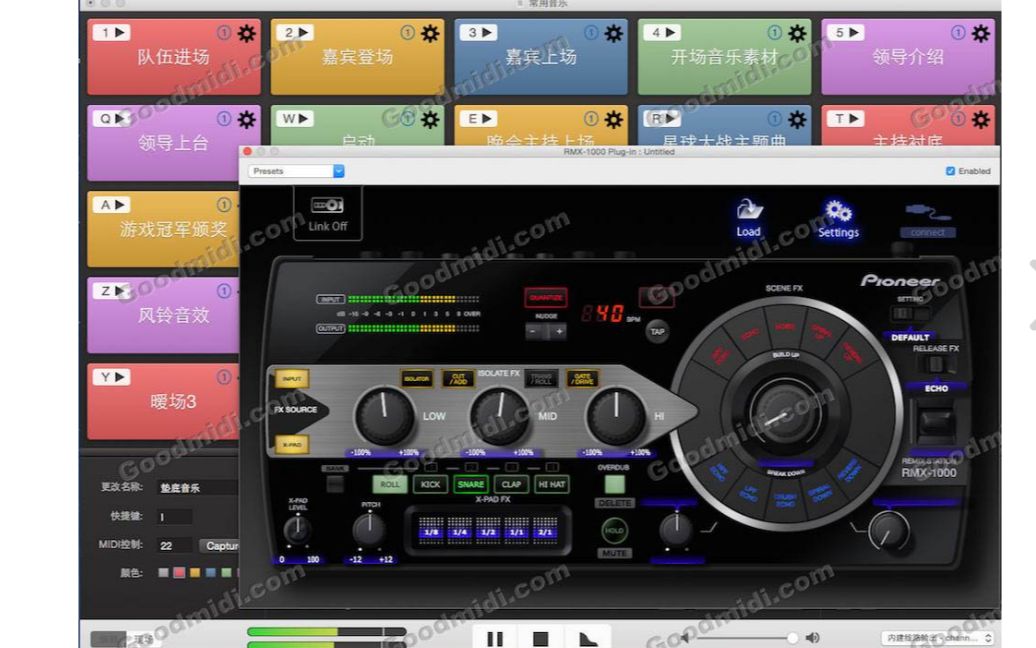This screenshot has width=1036, height=648.
Task: Click the ROLL X-PAD button
Action: coord(390,484)
